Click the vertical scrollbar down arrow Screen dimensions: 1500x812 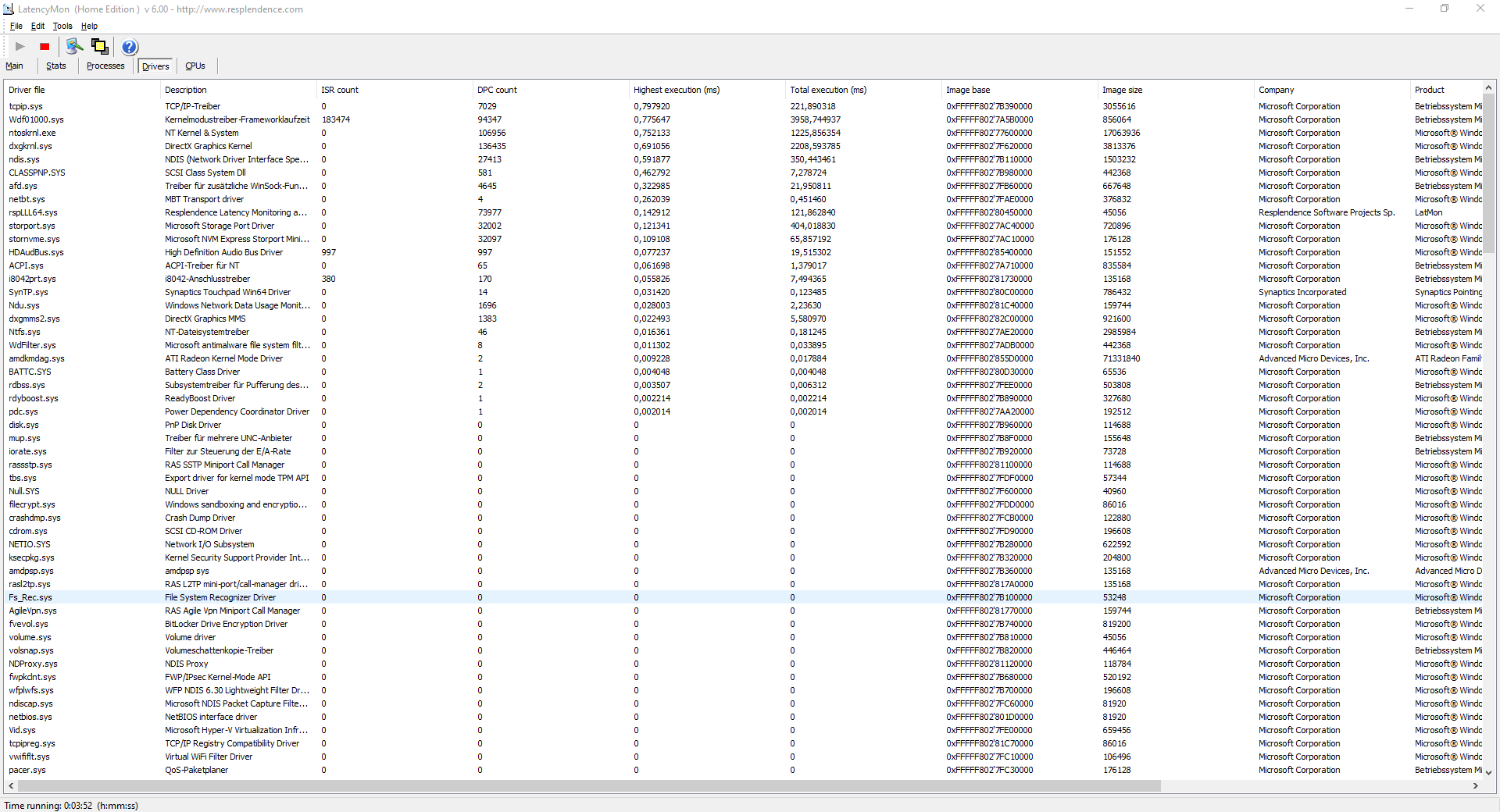pyautogui.click(x=1489, y=771)
